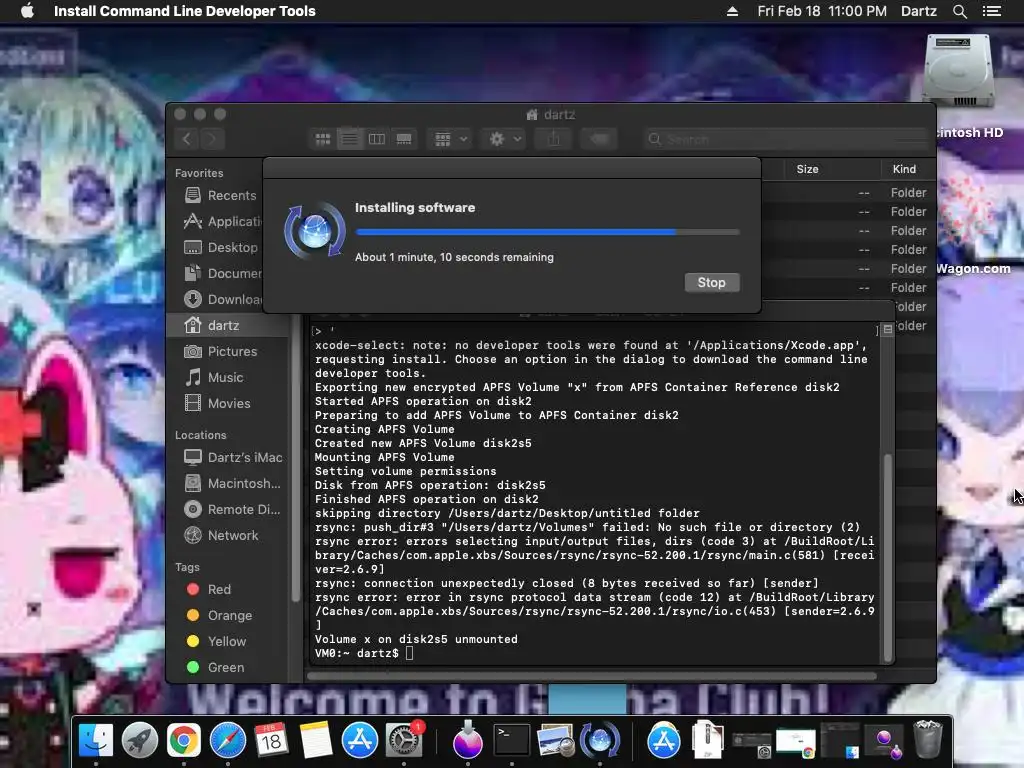1024x768 pixels.
Task: Open Notification Center from menu bar
Action: tap(991, 11)
